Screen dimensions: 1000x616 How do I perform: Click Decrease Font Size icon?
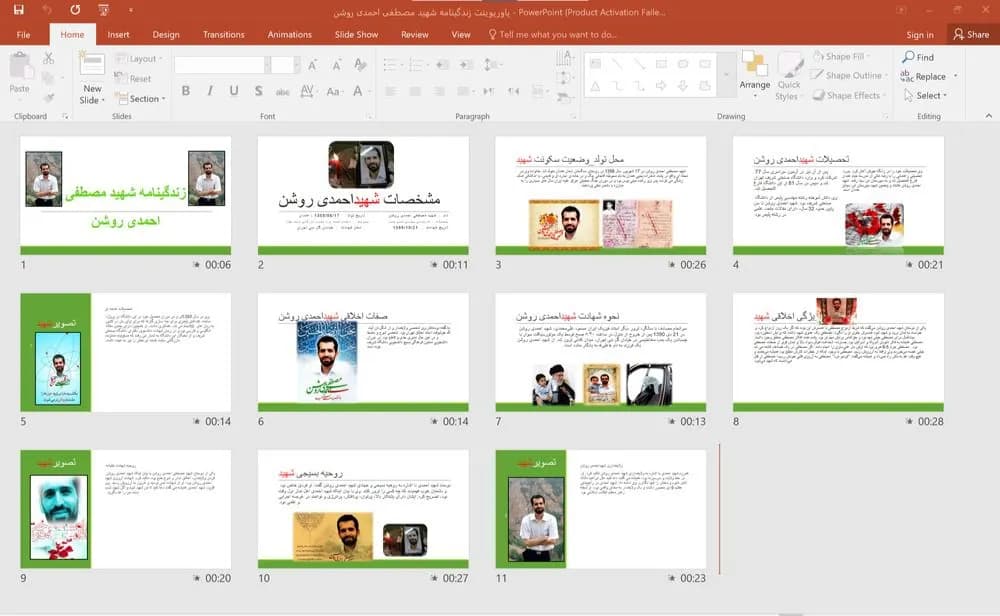coord(336,64)
